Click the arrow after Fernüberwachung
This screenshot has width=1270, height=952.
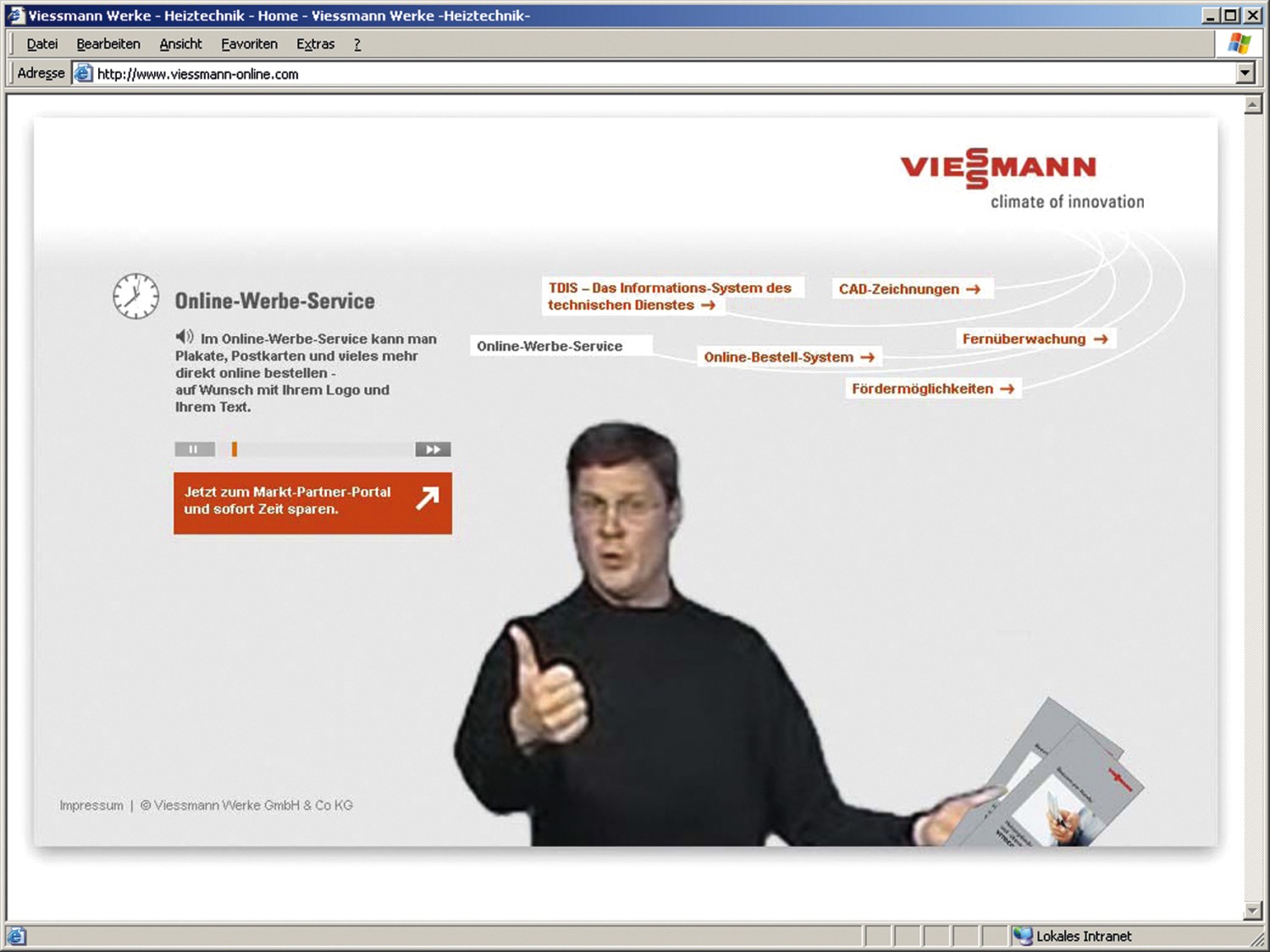pos(1101,338)
